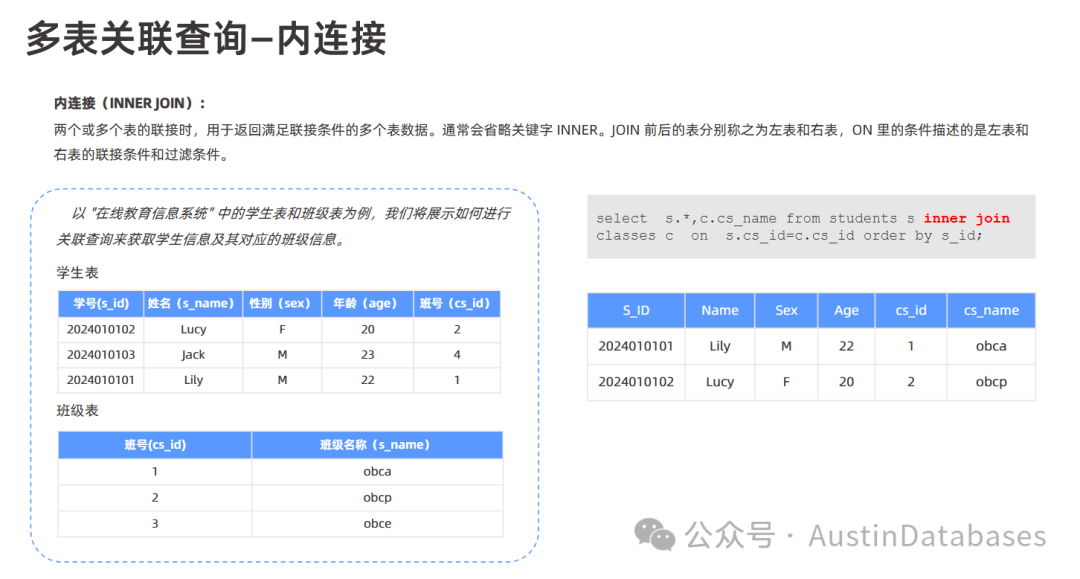Click the "性别 (sex)" column header
The image size is (1080, 579).
click(282, 304)
